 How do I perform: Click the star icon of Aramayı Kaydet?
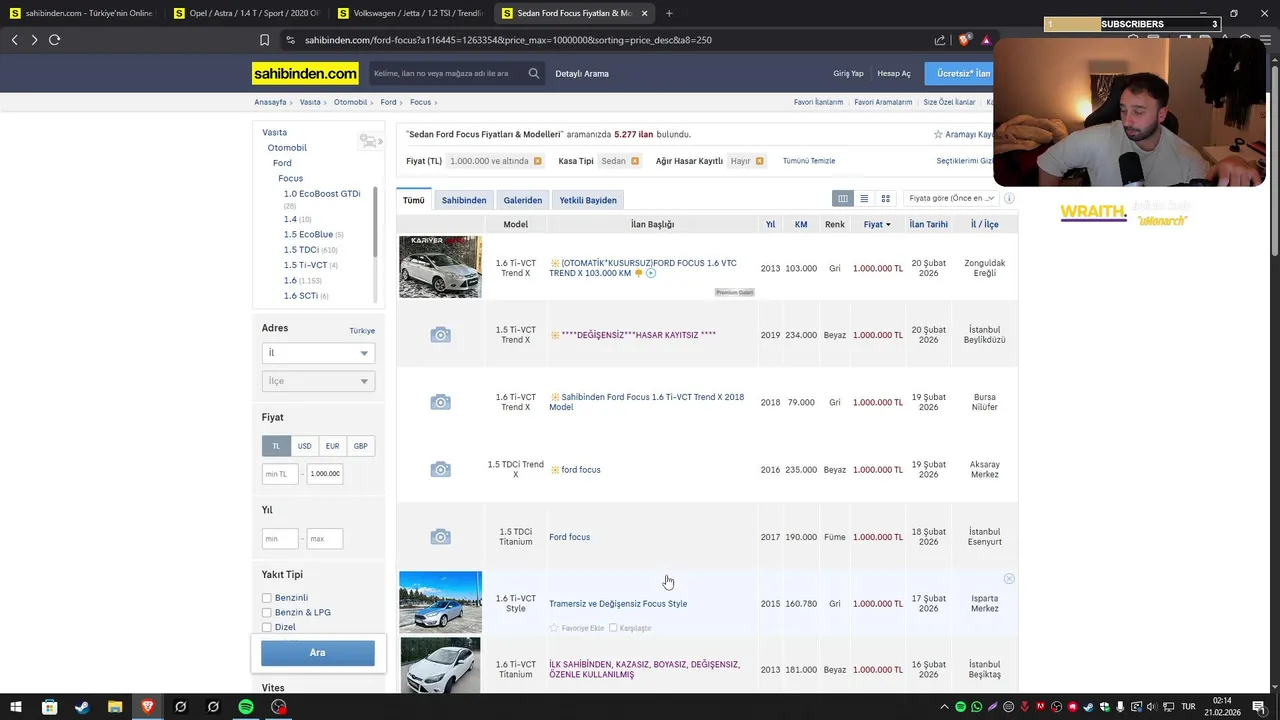click(x=938, y=134)
